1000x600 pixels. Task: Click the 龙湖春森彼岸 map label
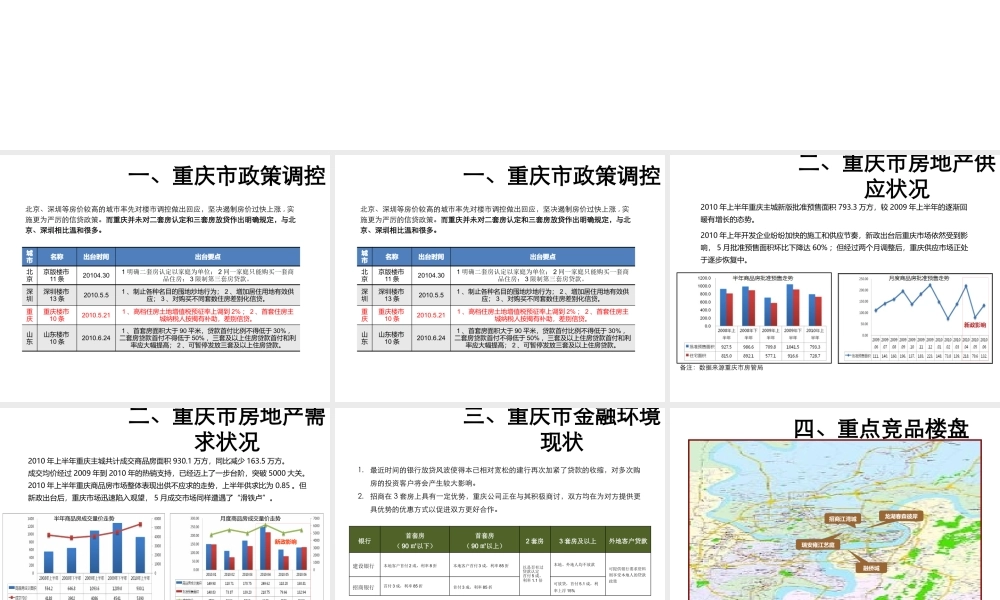[899, 517]
